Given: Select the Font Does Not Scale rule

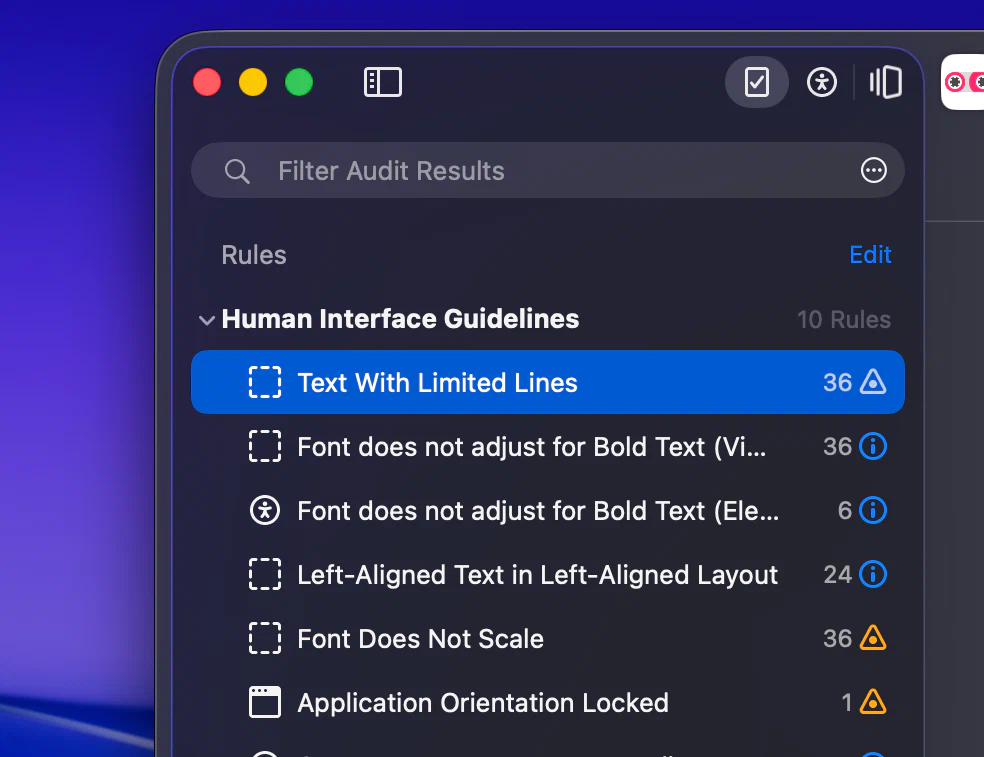Looking at the screenshot, I should pyautogui.click(x=548, y=638).
